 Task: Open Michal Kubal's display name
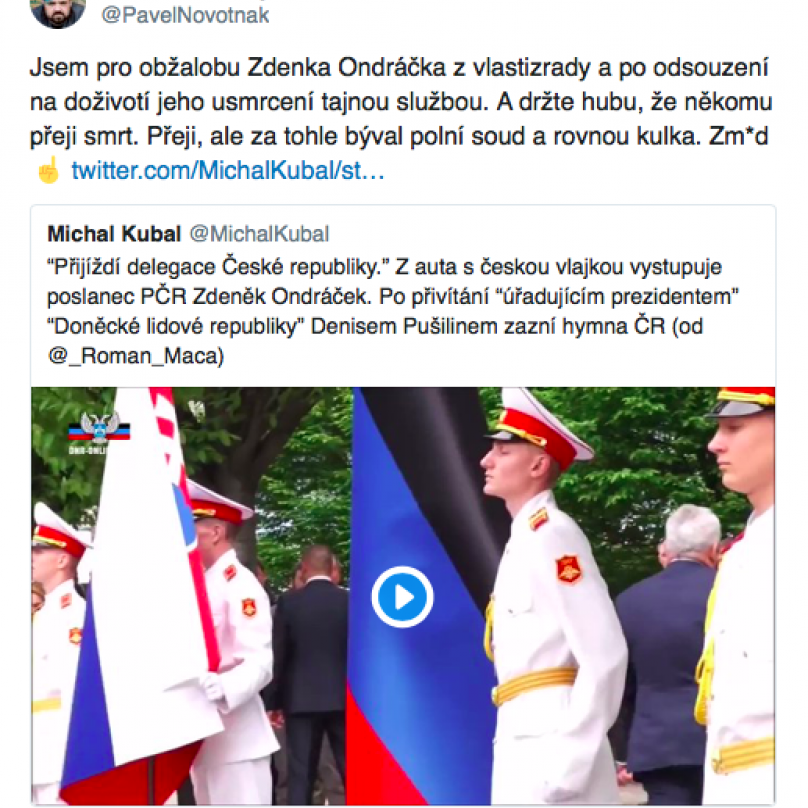click(114, 234)
